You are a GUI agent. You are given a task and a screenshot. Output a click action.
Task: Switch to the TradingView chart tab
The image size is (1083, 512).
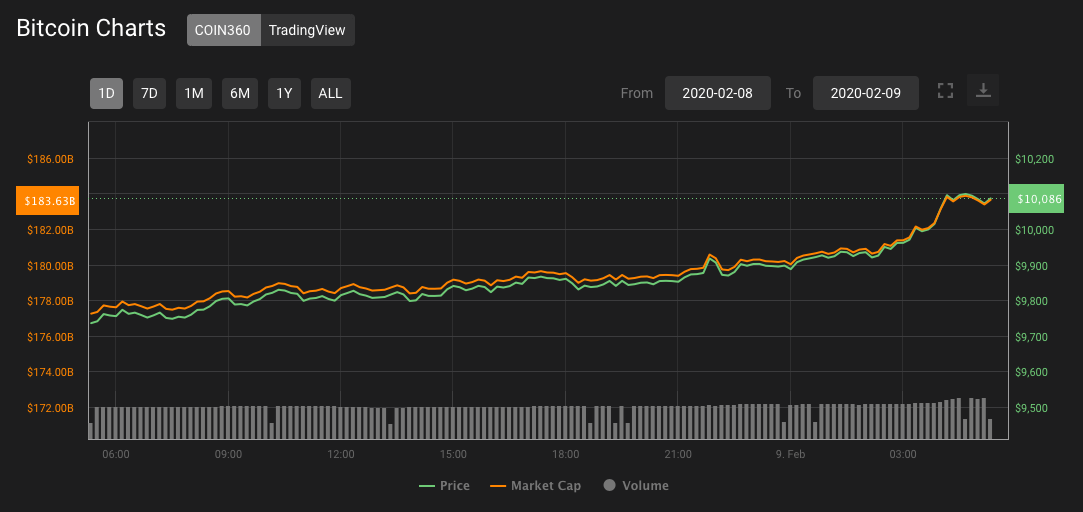tap(307, 30)
